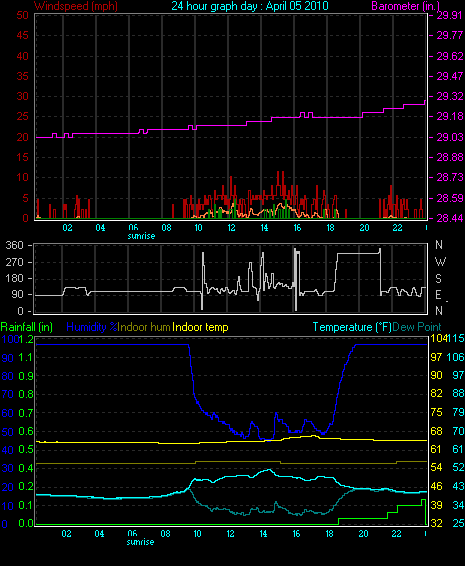This screenshot has width=465, height=566.
Task: Click the 360 wind direction axis label
Action: (14, 245)
